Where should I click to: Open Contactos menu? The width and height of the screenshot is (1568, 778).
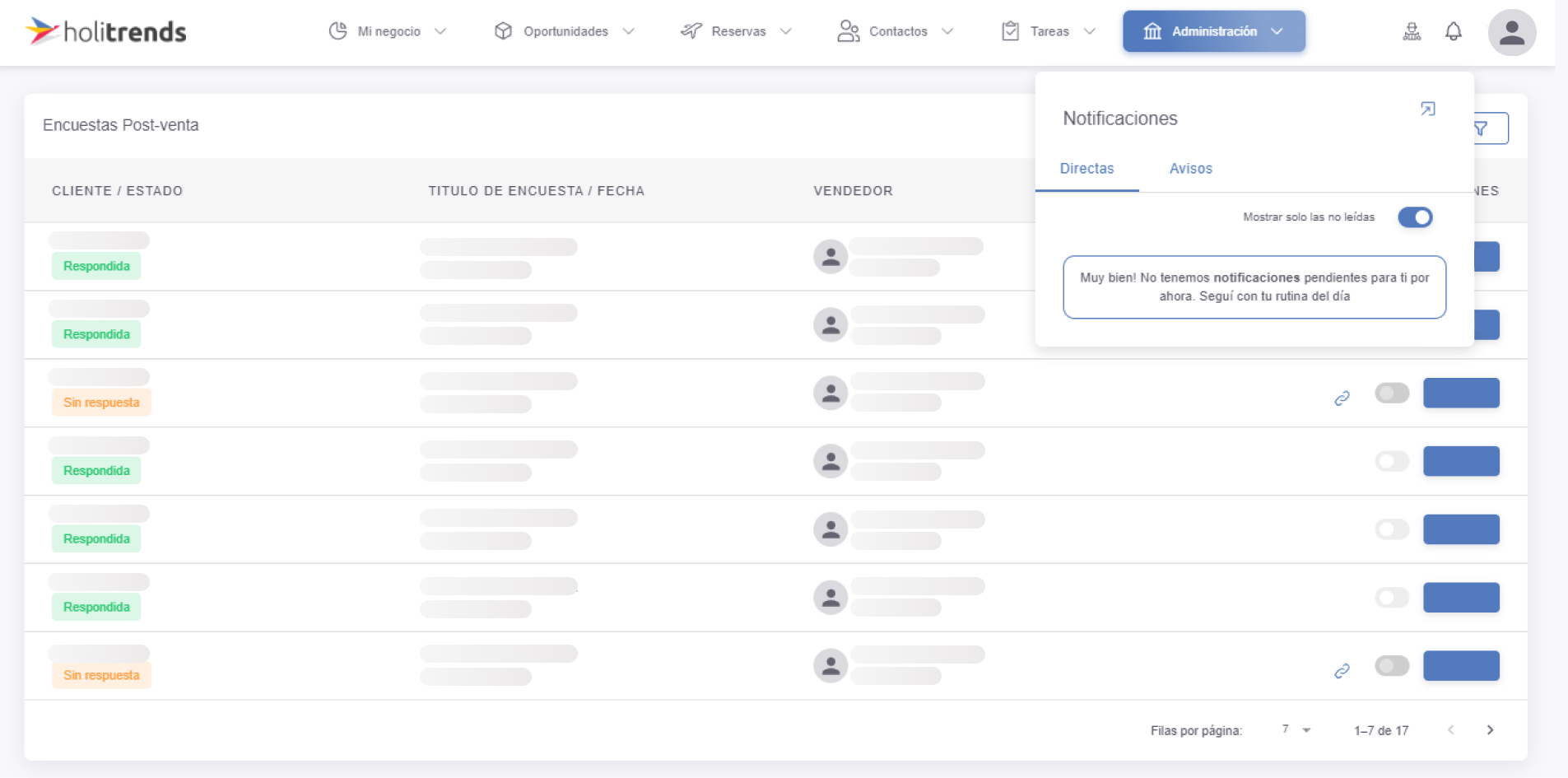(896, 31)
